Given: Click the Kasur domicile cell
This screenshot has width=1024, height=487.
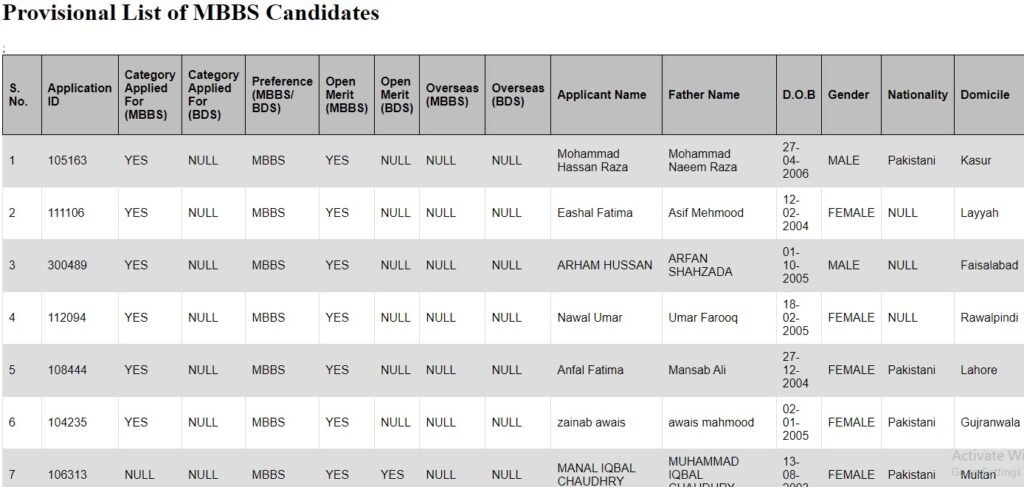Looking at the screenshot, I should click(x=975, y=160).
